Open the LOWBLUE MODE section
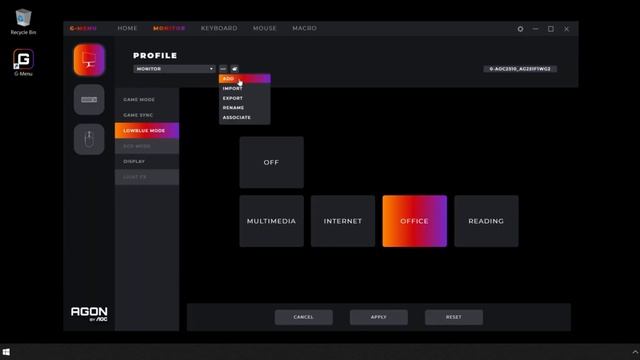Viewport: 640px width, 360px height. [147, 131]
